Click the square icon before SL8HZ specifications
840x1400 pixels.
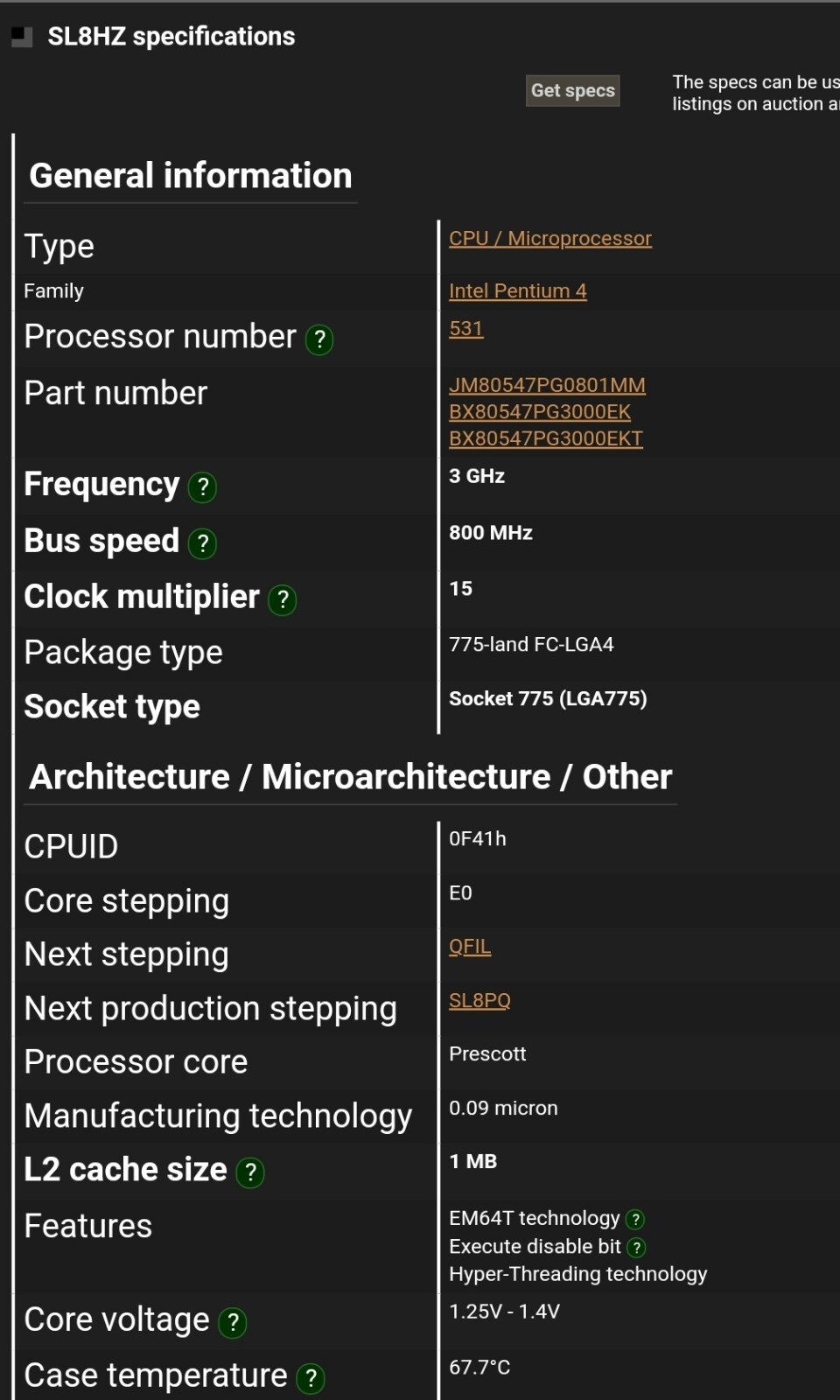pyautogui.click(x=22, y=37)
